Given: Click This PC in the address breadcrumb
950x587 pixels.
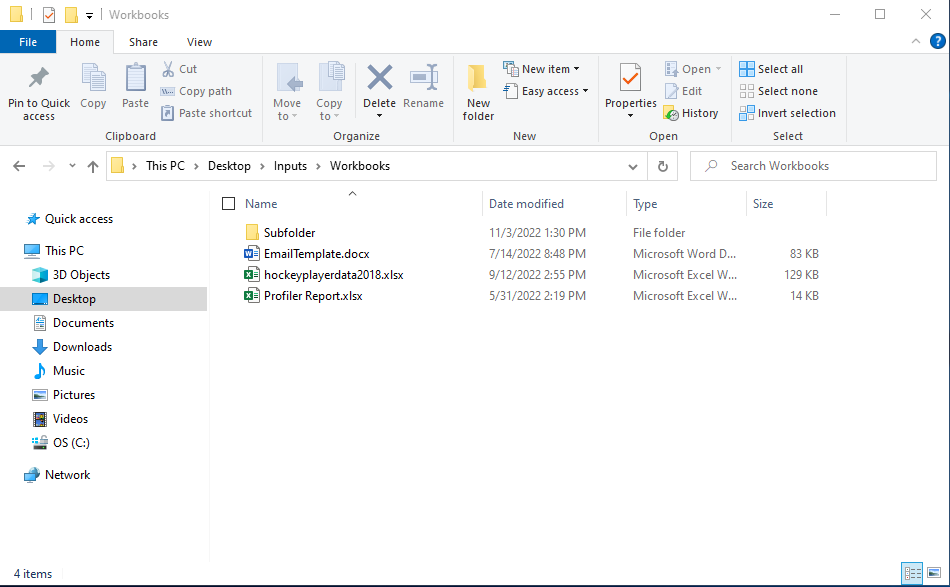Looking at the screenshot, I should 165,166.
